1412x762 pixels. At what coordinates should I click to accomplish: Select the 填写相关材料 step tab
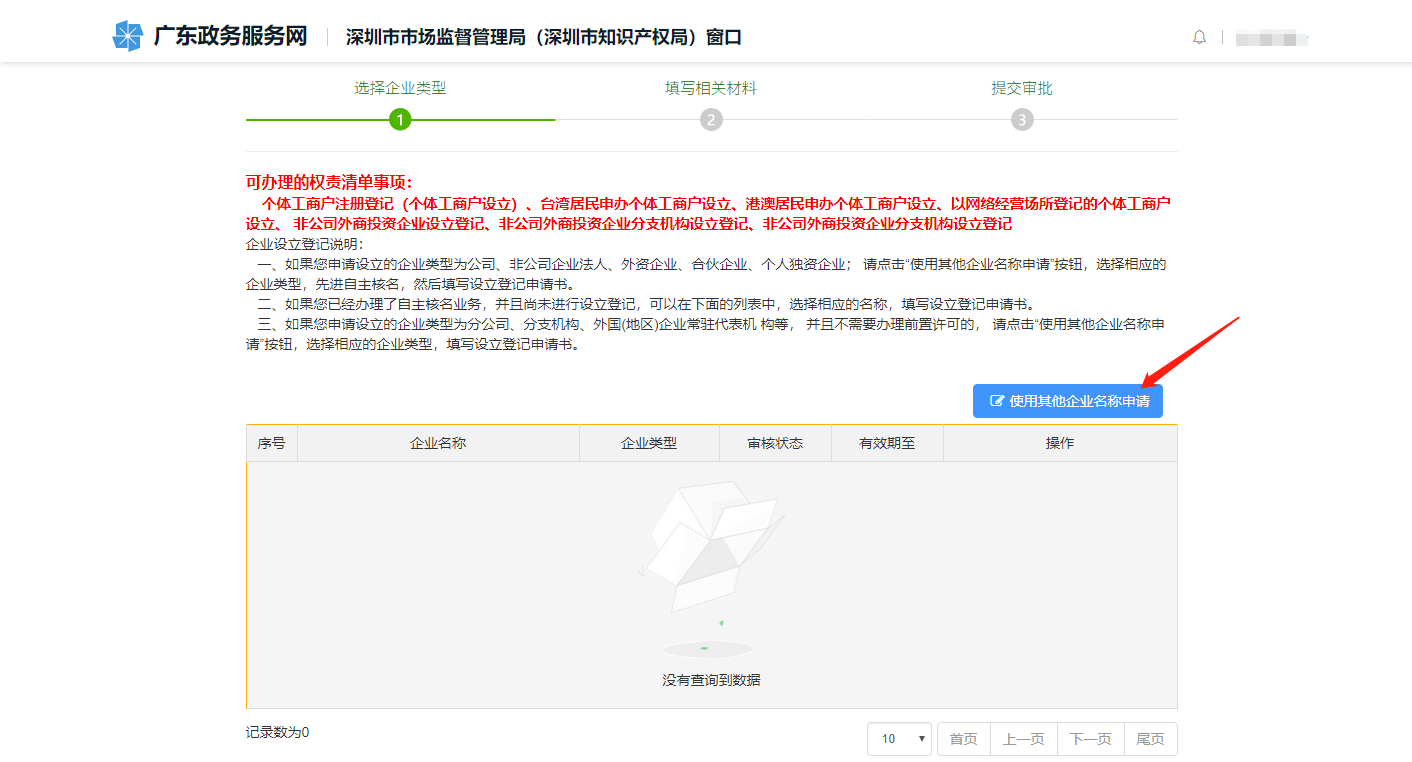[x=711, y=88]
